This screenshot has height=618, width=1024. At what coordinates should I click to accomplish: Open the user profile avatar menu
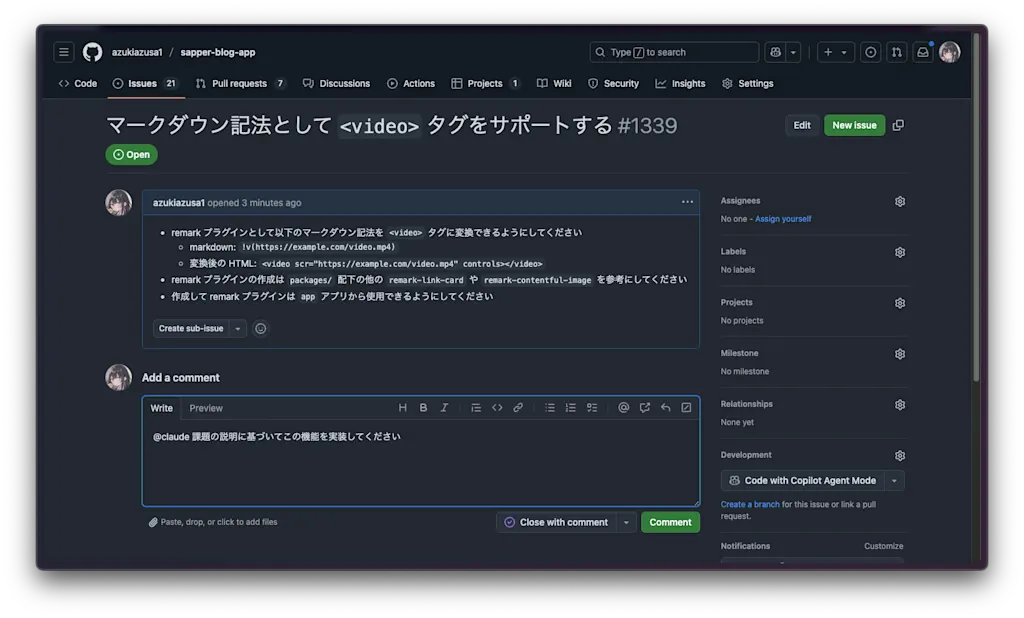(x=950, y=52)
